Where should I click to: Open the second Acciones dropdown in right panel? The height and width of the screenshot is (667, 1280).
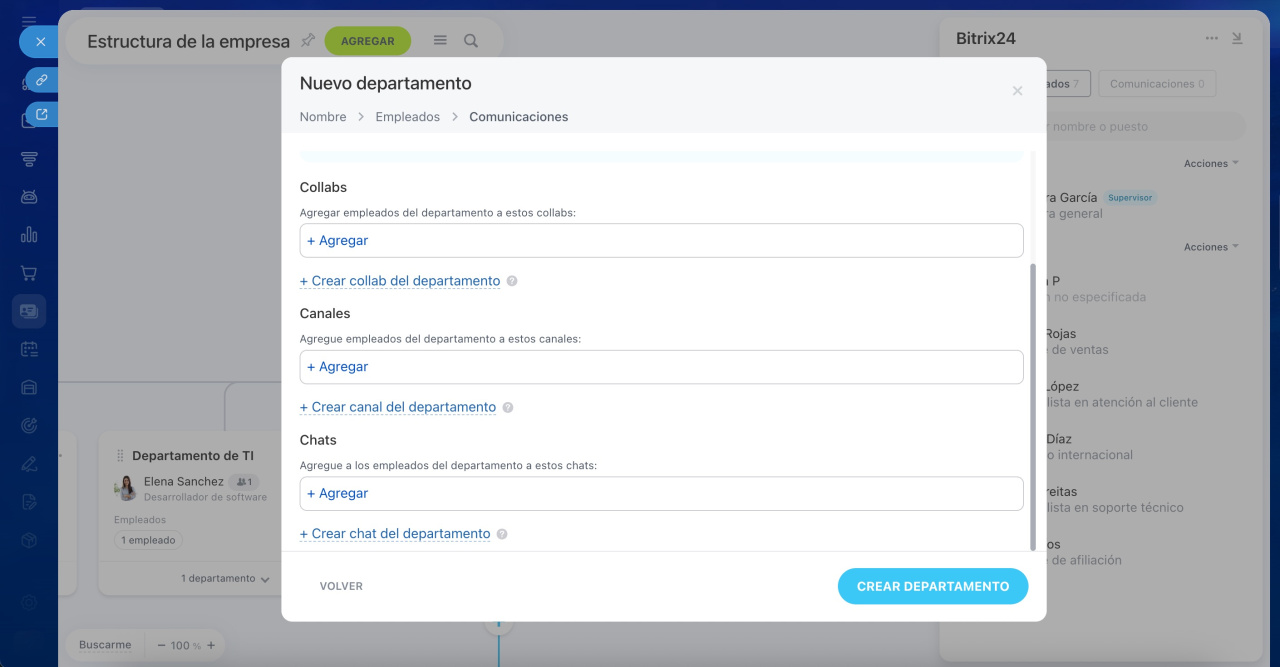point(1211,247)
